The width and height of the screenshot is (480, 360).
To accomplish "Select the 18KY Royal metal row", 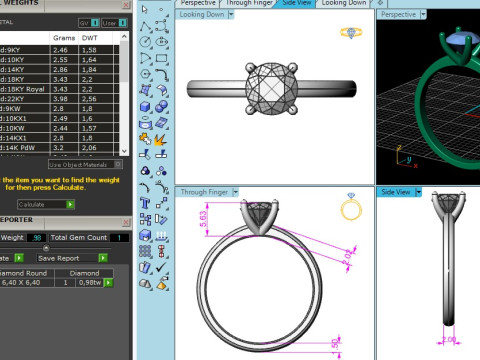I will [x=59, y=89].
